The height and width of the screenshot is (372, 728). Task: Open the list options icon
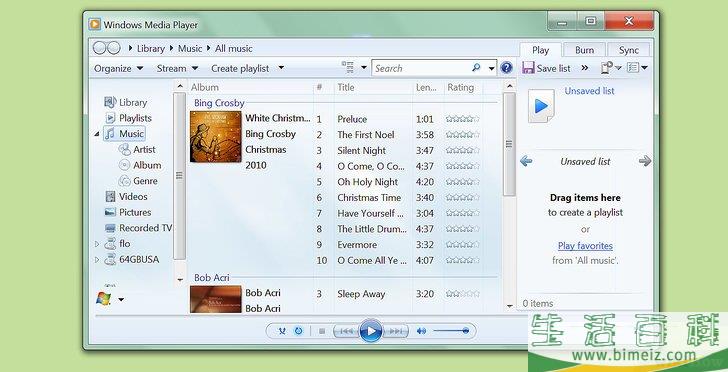[x=633, y=68]
